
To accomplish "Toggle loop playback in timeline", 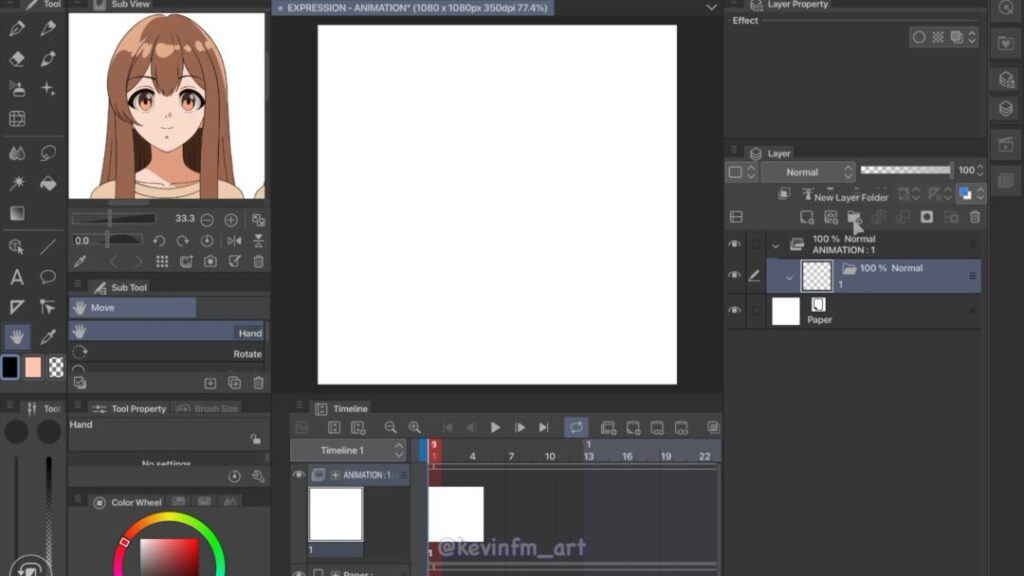I will tap(576, 428).
